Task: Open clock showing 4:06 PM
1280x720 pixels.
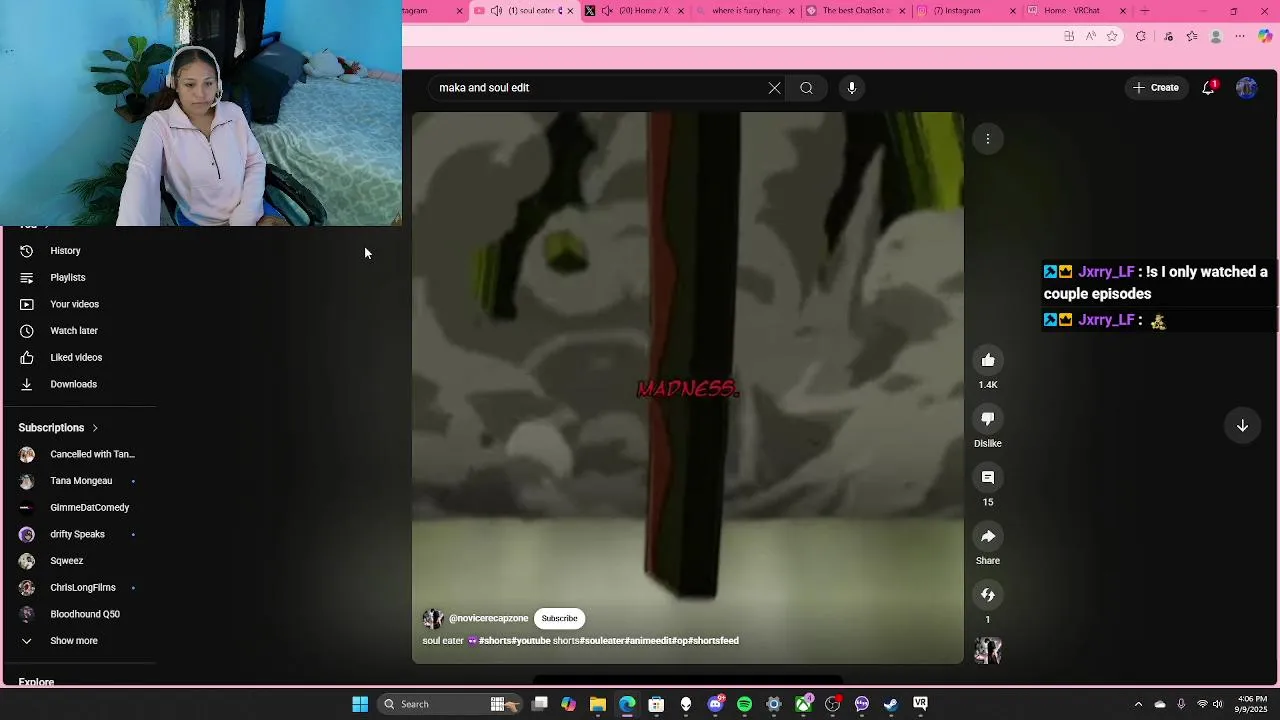Action: 1252,704
